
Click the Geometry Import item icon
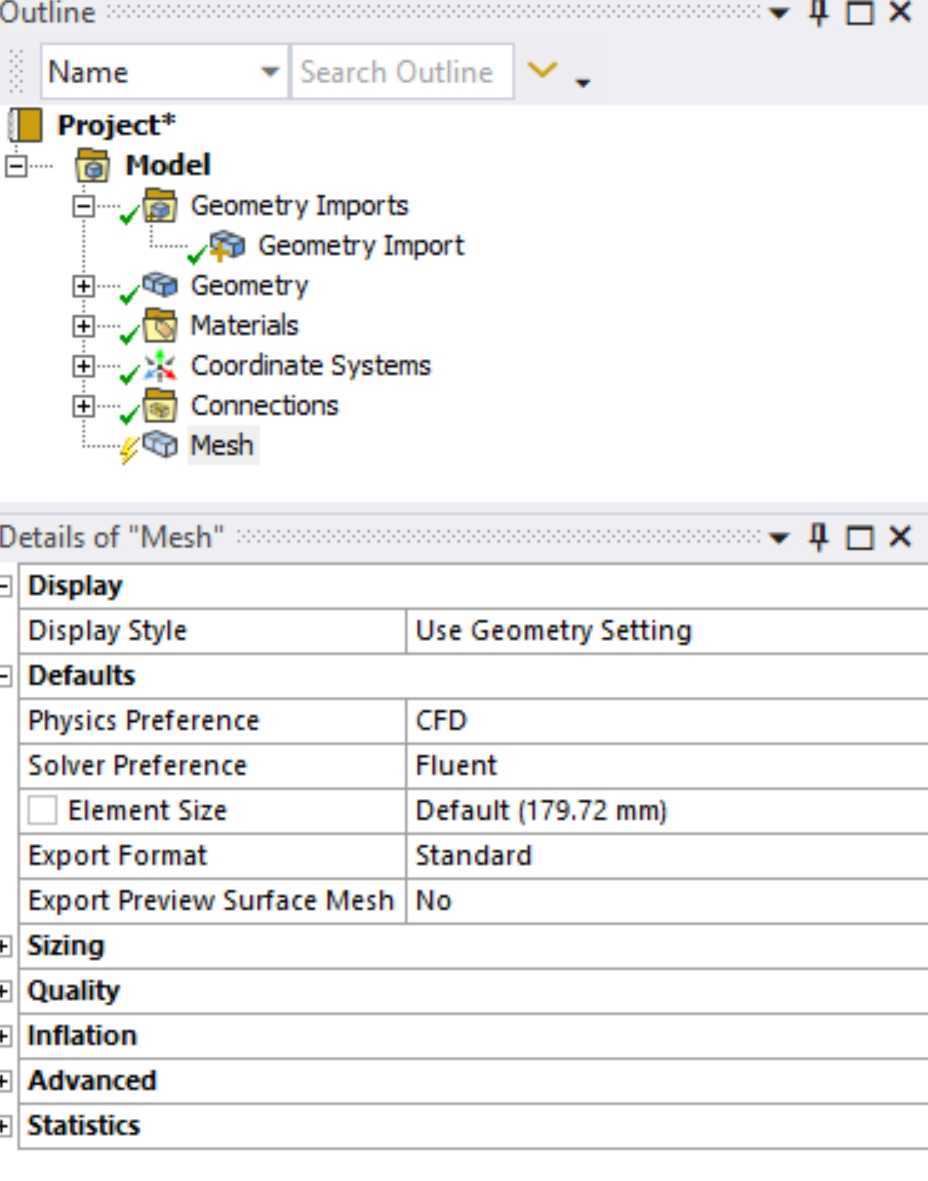(227, 246)
